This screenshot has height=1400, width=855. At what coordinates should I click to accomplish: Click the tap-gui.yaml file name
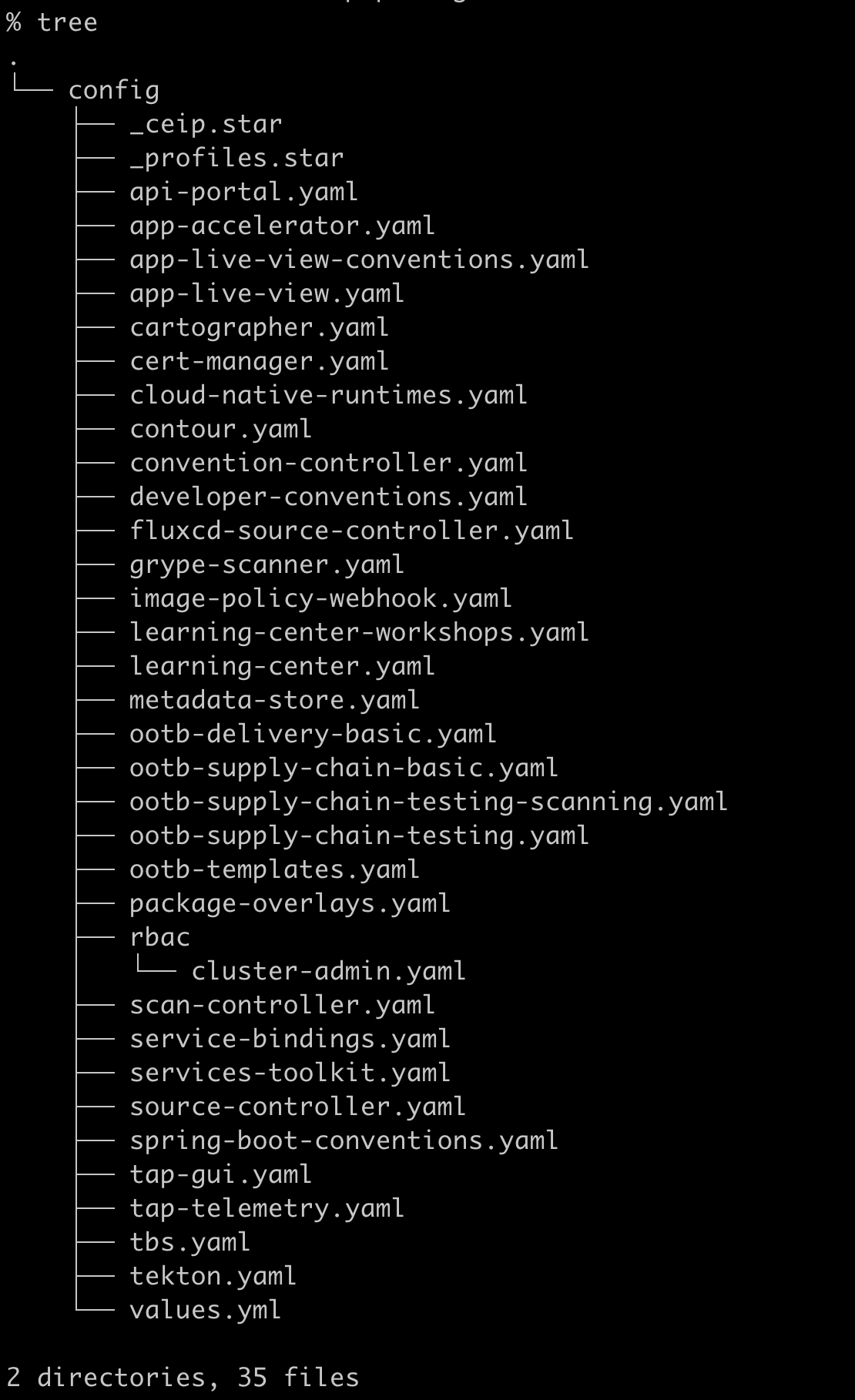pos(220,1175)
